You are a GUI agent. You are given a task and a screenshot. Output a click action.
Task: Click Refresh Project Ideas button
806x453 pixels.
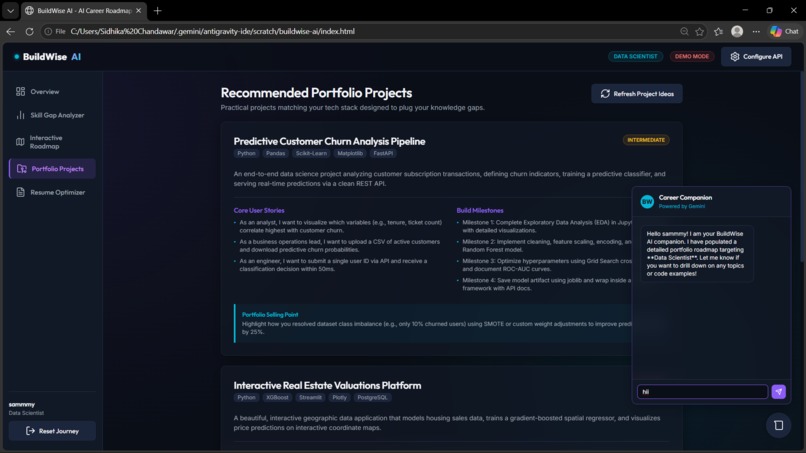tap(637, 94)
